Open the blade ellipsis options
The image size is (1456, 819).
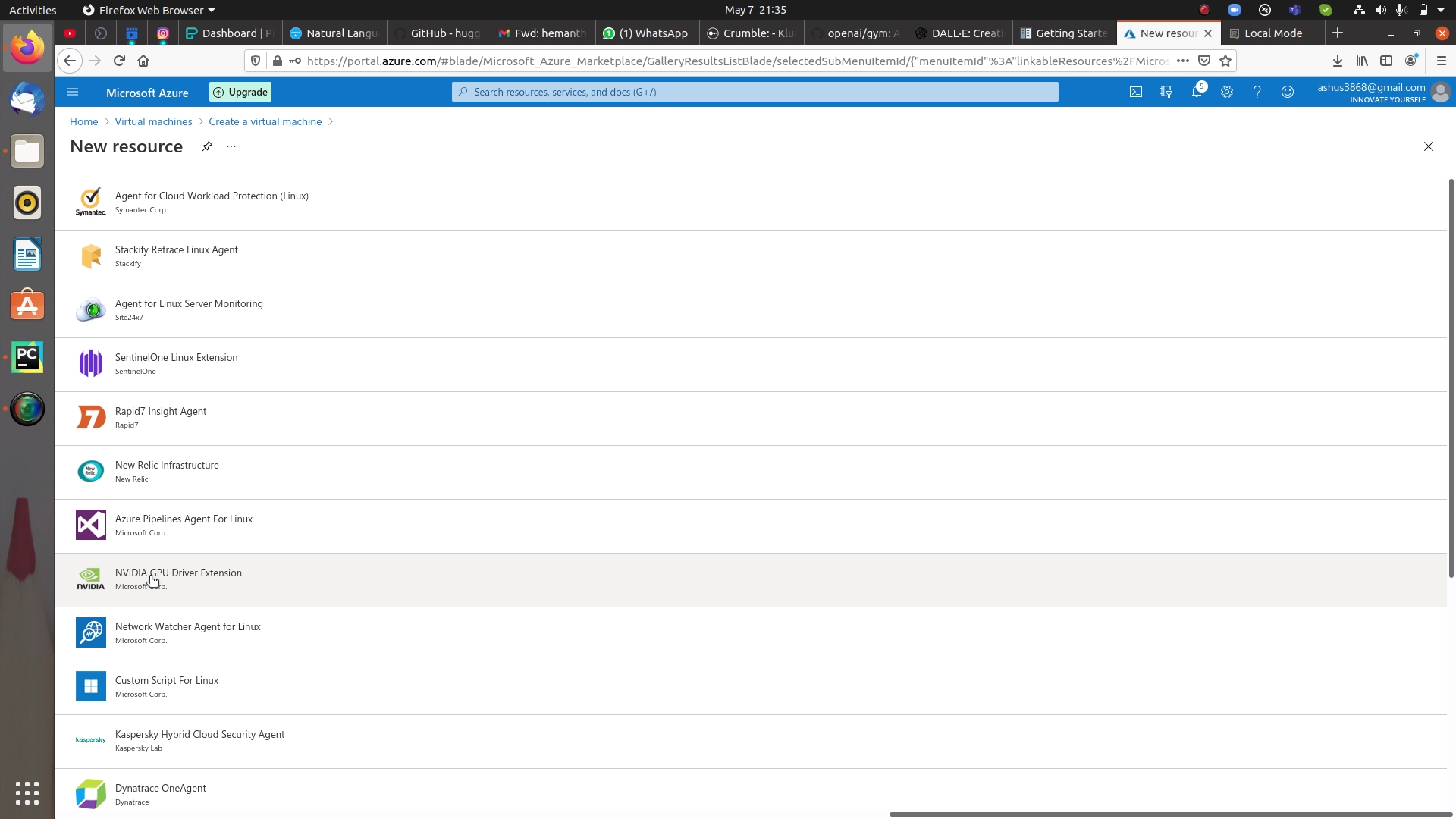(x=231, y=146)
